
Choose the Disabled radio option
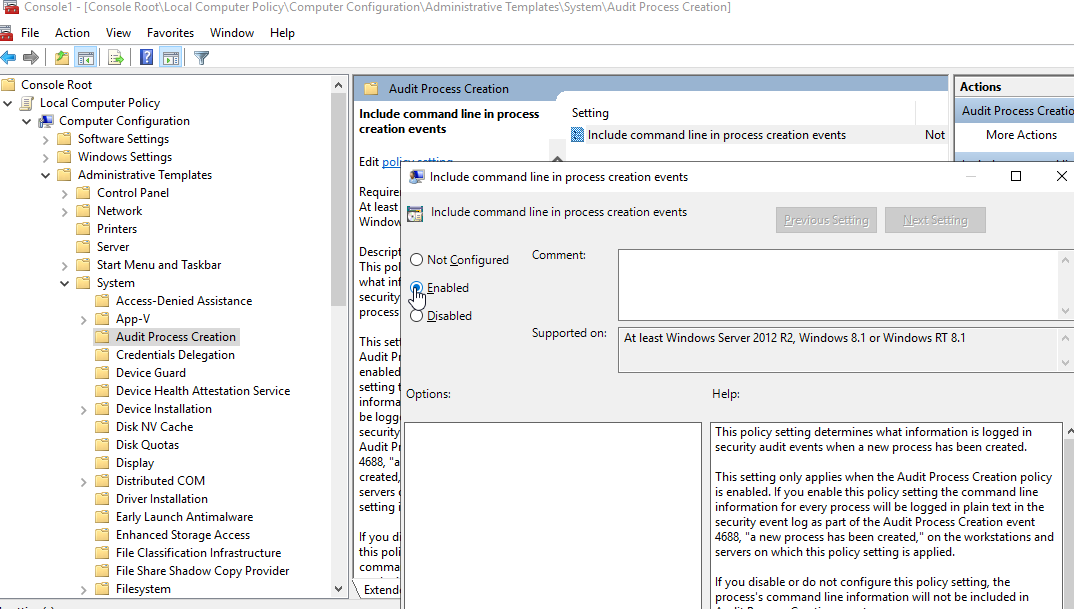(417, 316)
